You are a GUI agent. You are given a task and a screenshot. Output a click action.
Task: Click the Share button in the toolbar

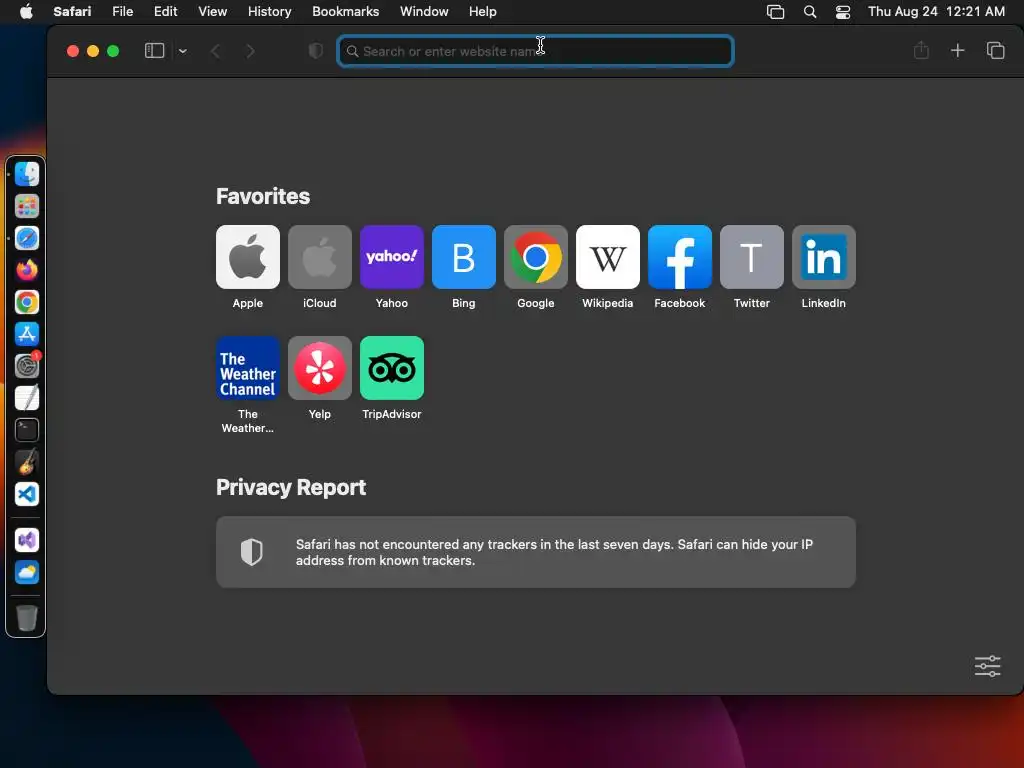(x=921, y=50)
